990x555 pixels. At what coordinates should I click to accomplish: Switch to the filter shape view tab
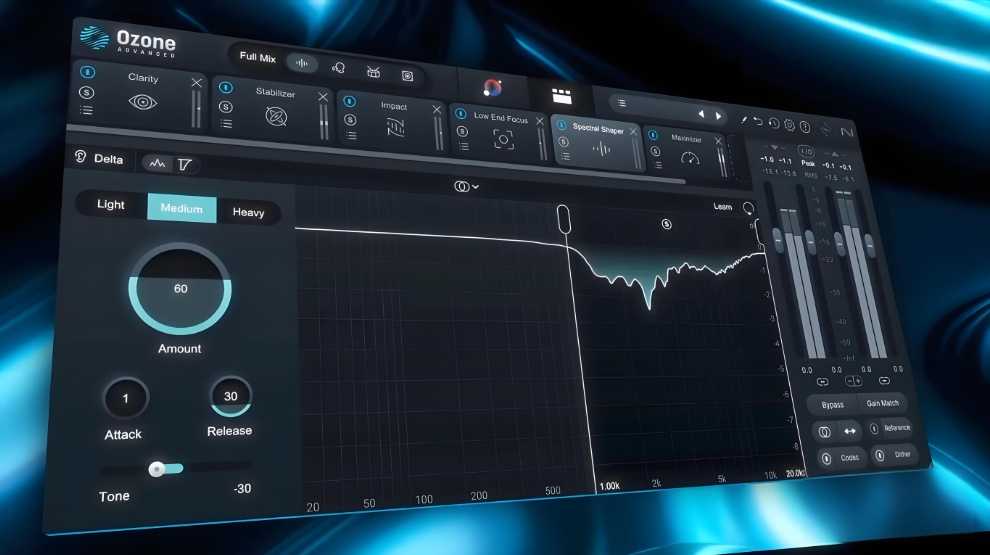(184, 165)
